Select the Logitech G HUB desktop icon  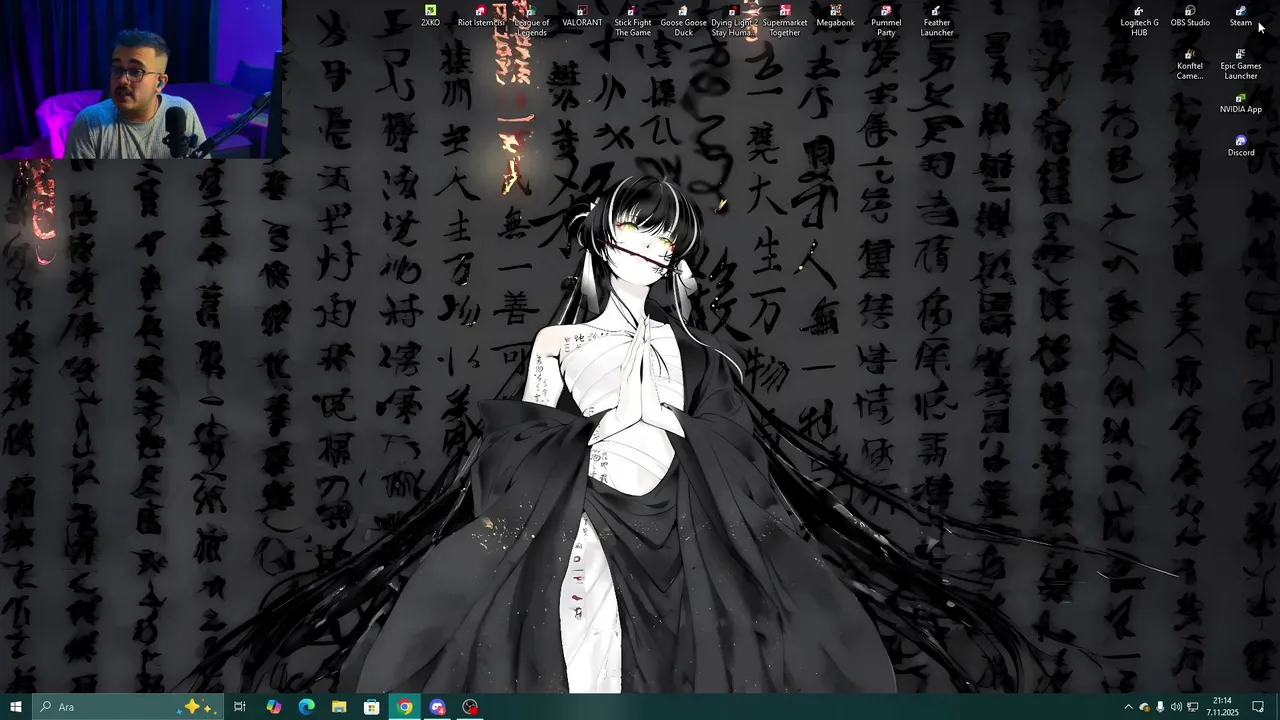1139,21
